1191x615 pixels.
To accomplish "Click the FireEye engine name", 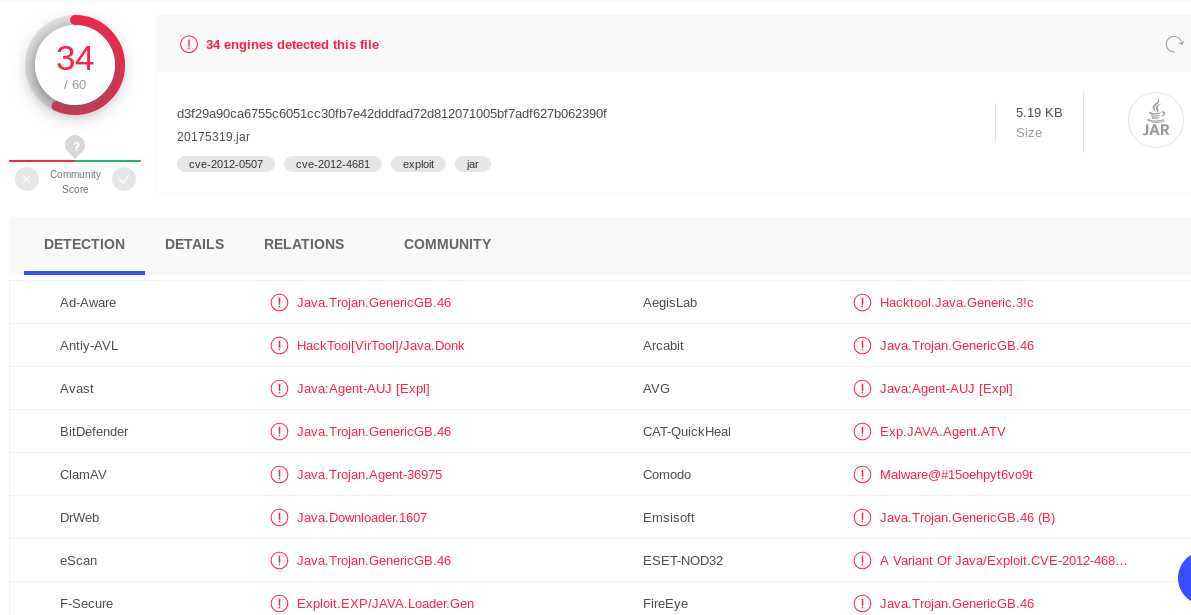I will click(665, 604).
